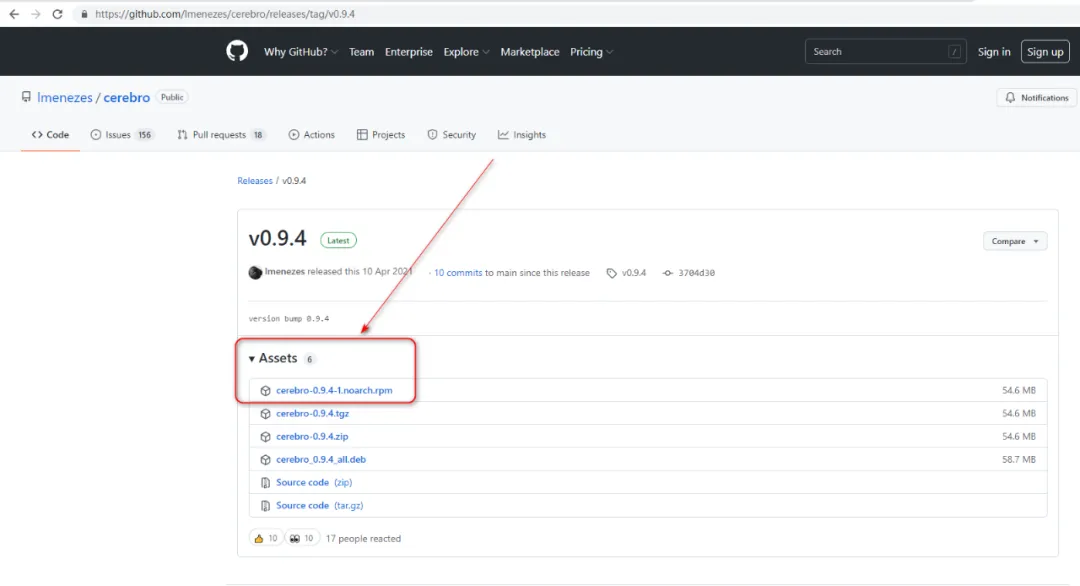Focus the GitHub search field
This screenshot has height=586, width=1080.
(x=885, y=52)
